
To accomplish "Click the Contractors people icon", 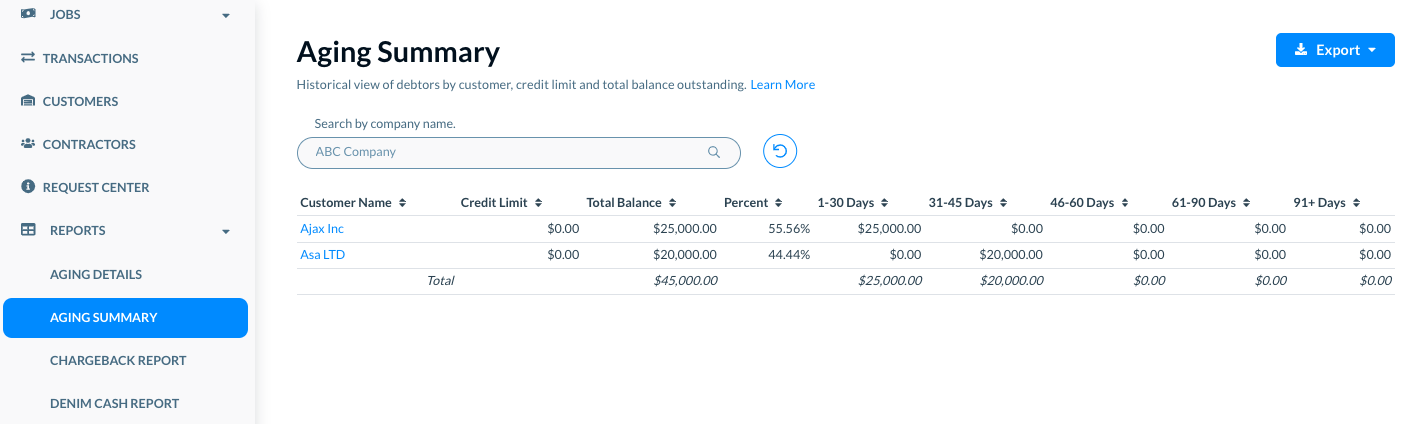I will coord(28,144).
